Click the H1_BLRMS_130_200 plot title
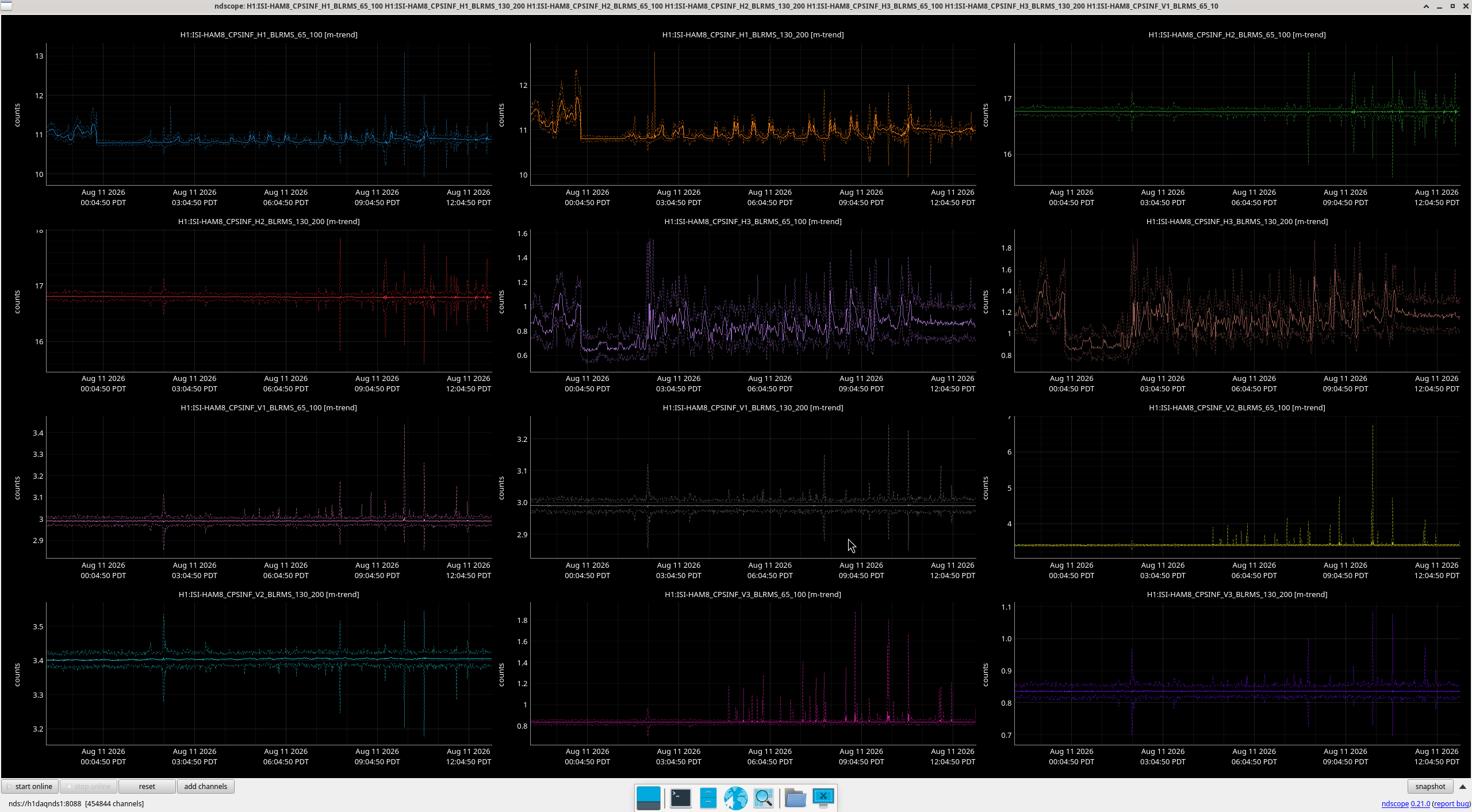 (753, 34)
